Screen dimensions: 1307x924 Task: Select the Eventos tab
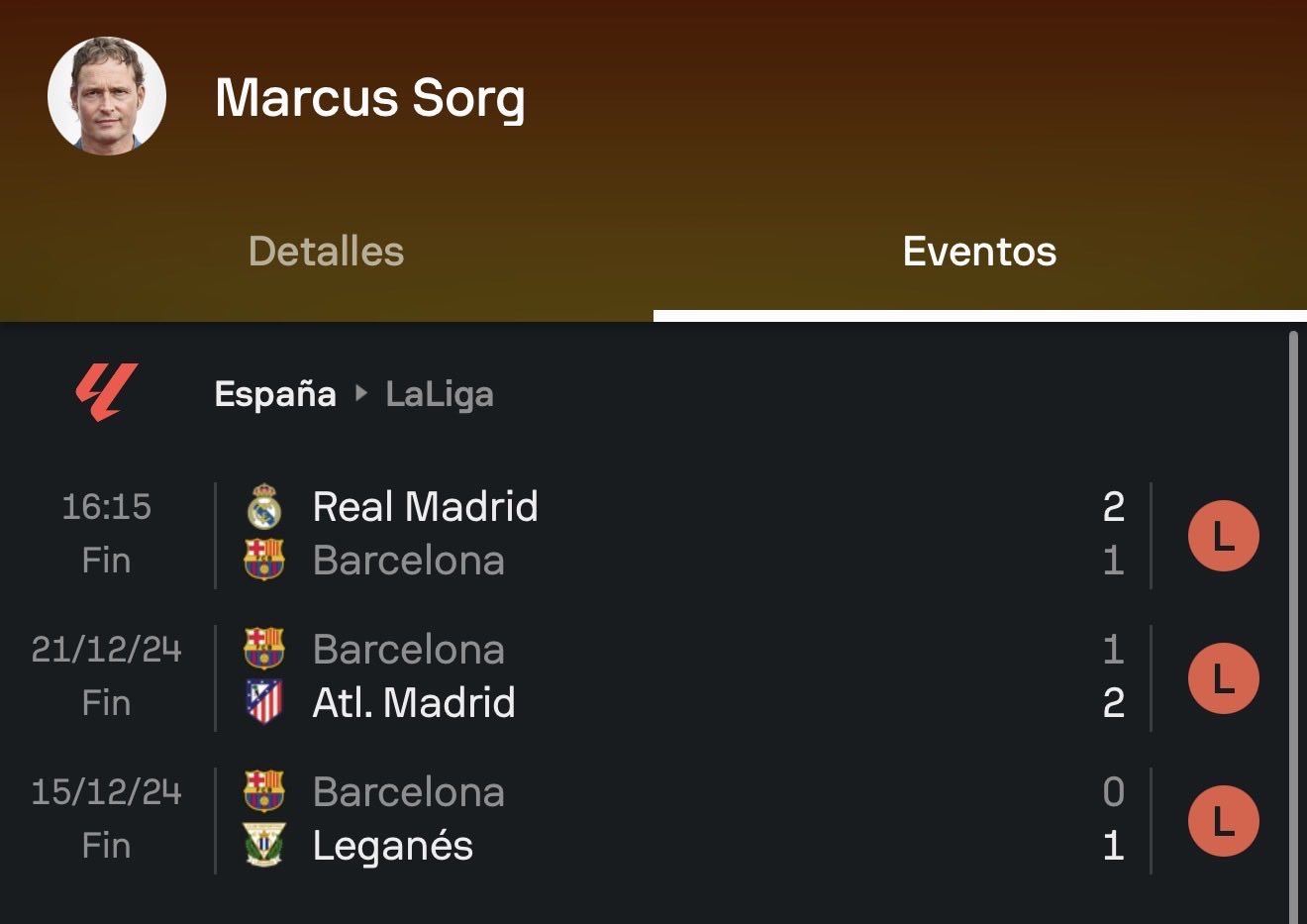(x=979, y=252)
